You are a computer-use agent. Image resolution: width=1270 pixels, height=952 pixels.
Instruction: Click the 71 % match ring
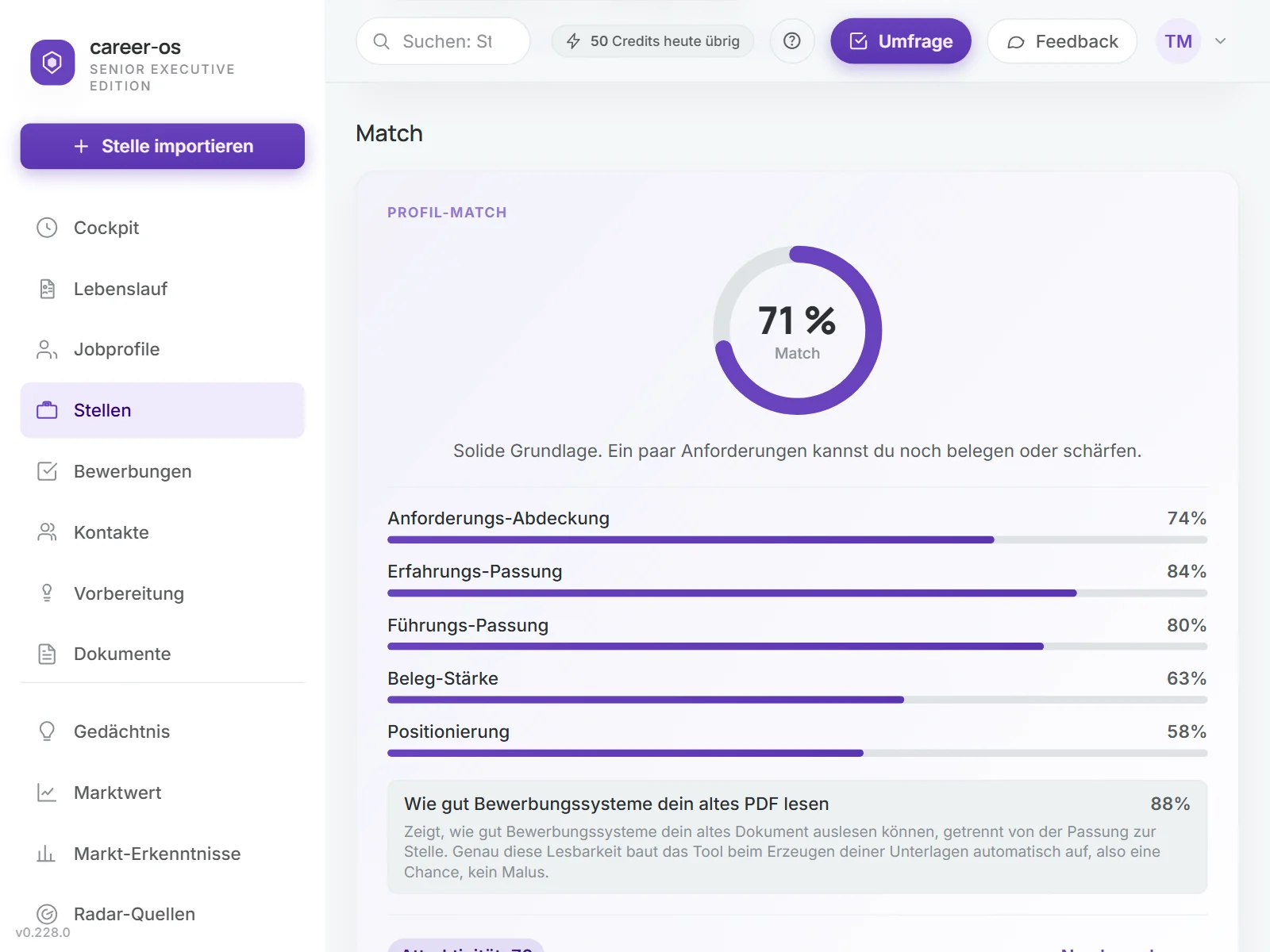pos(797,330)
